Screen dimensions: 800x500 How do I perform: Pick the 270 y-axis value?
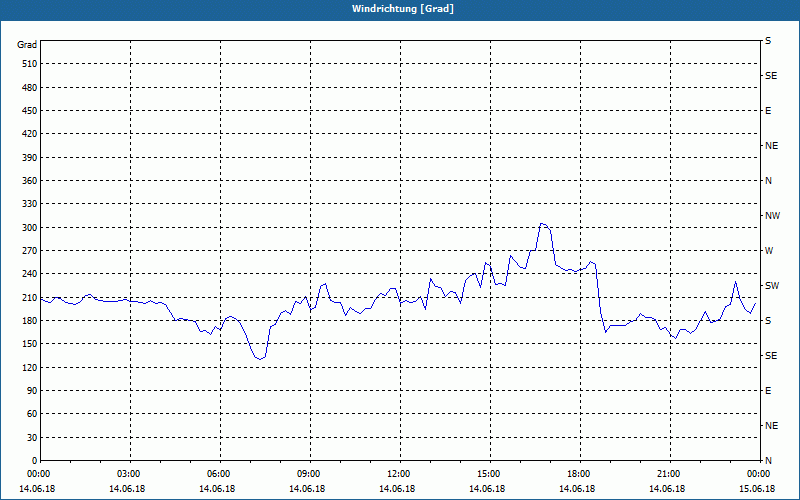(x=30, y=251)
